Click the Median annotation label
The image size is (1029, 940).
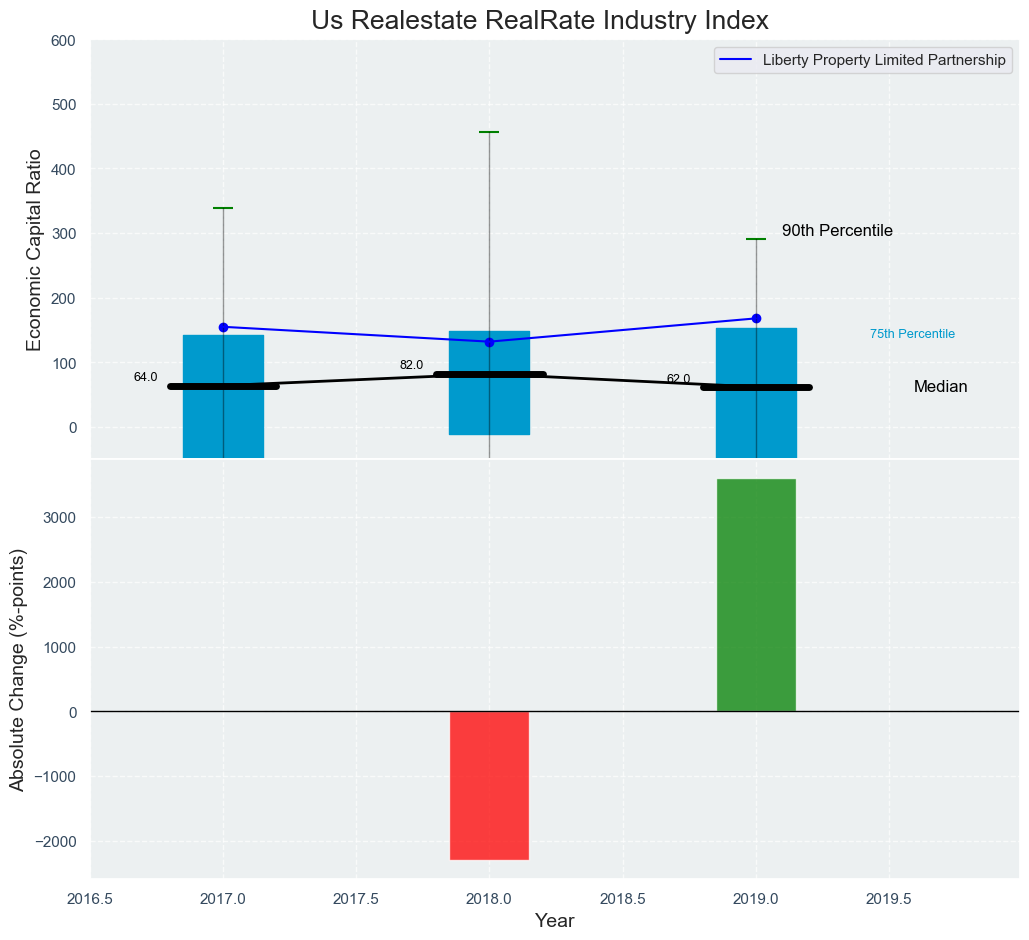point(940,387)
